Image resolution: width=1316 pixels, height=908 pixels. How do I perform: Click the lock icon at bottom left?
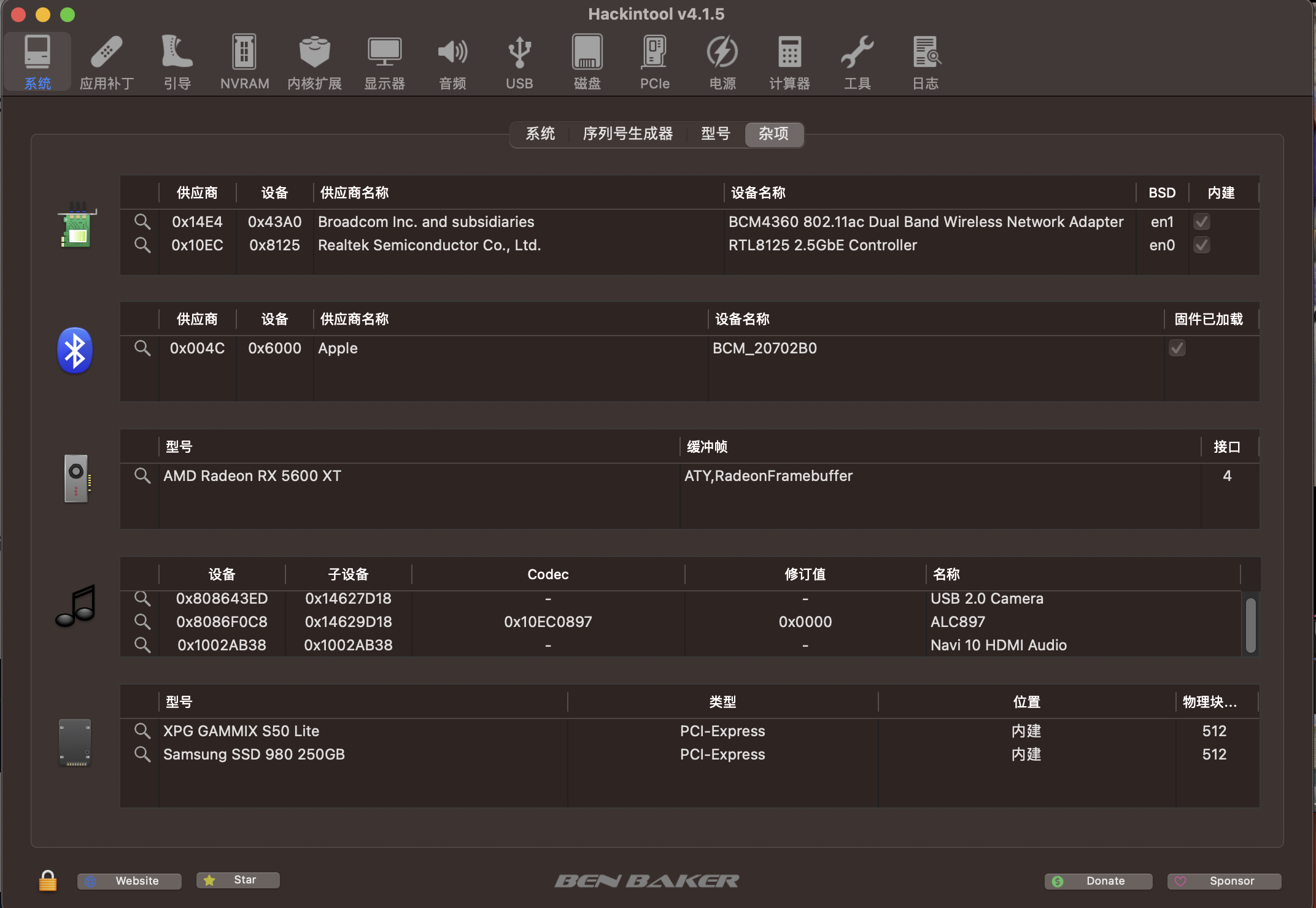click(48, 880)
